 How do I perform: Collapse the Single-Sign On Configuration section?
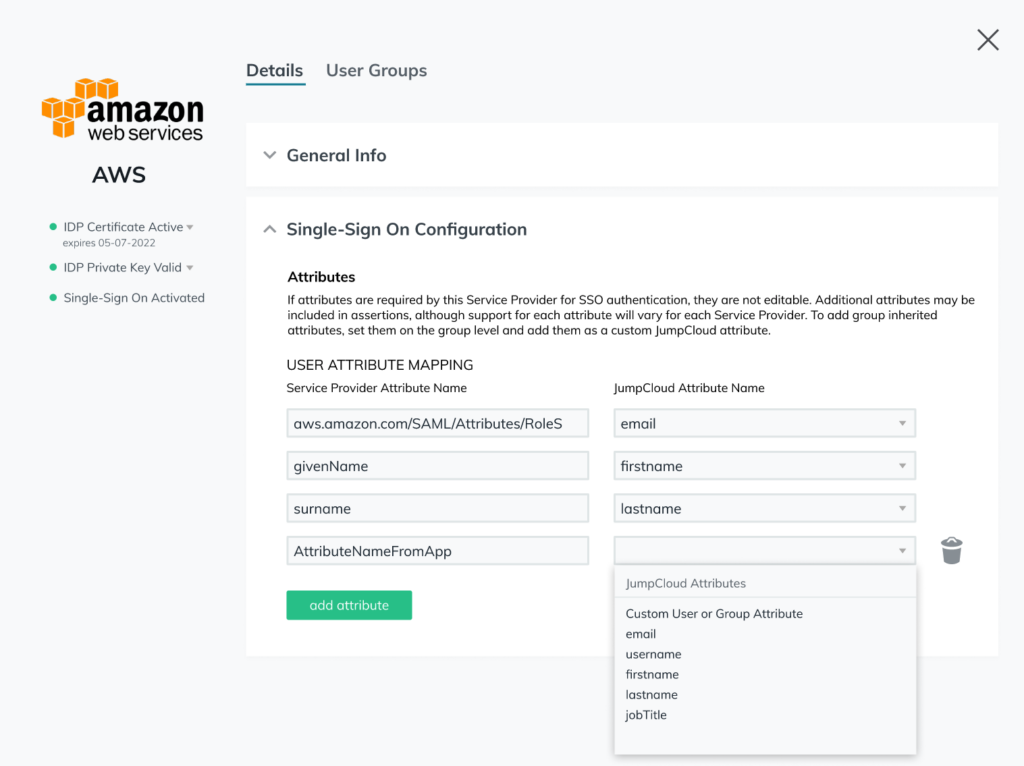(x=269, y=229)
